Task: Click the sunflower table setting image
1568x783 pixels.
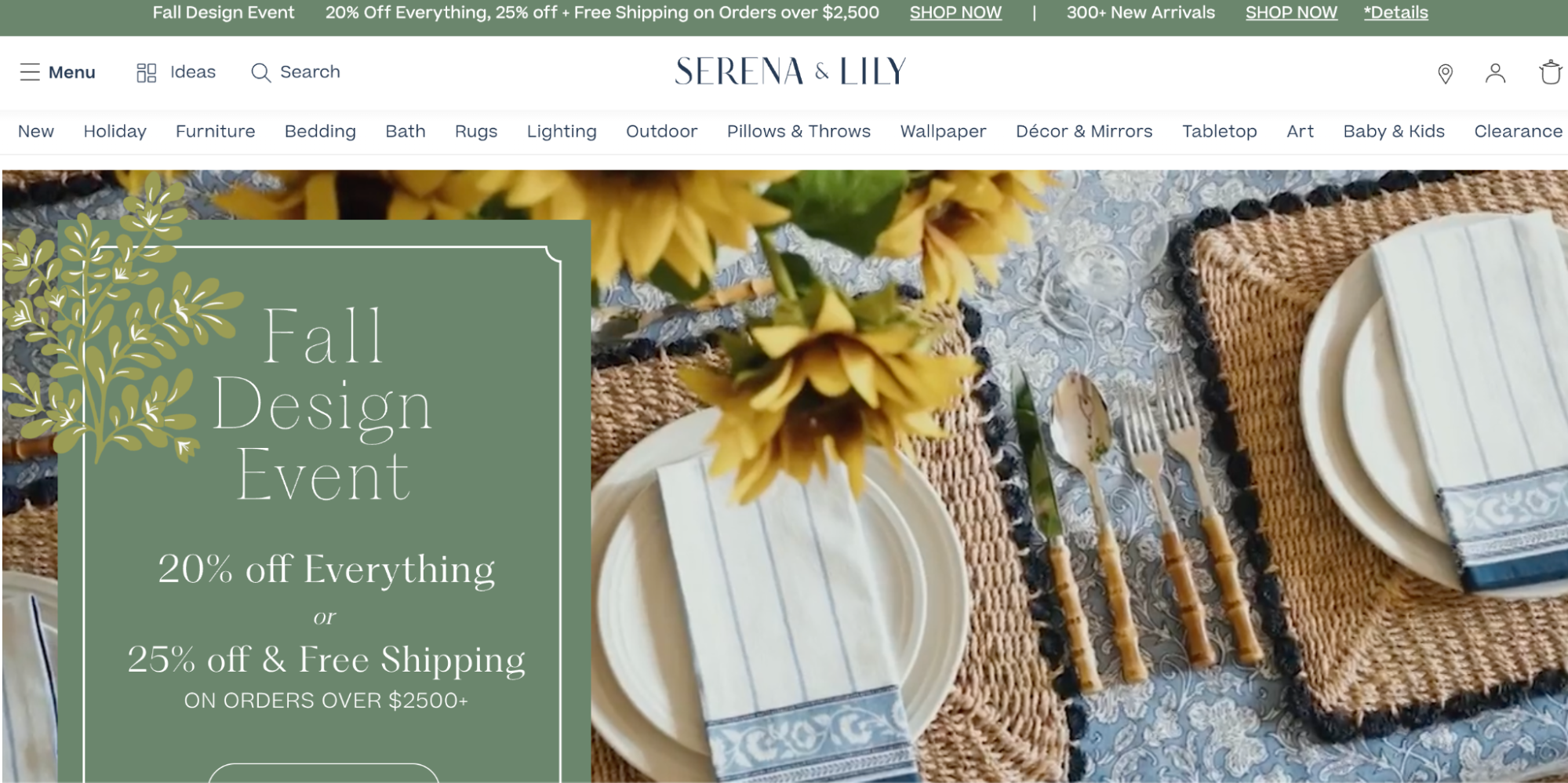Action: (x=1079, y=476)
